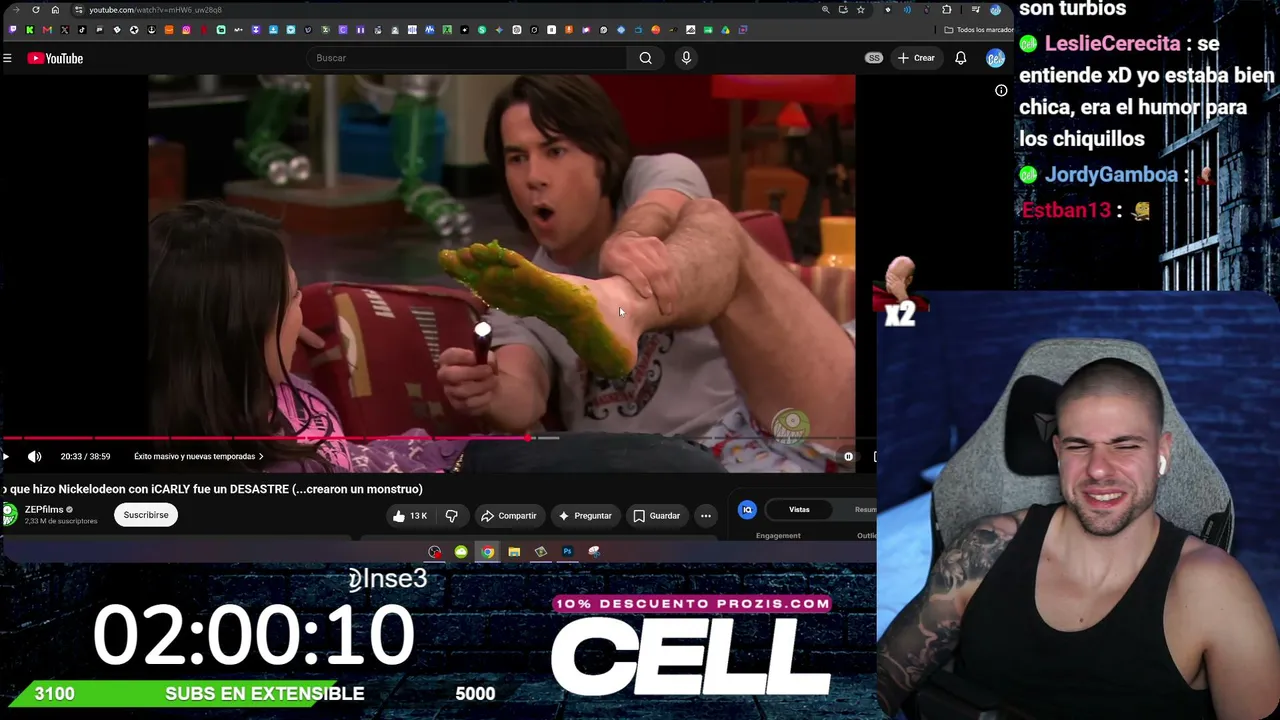Image resolution: width=1280 pixels, height=720 pixels.
Task: Click the YouTube search magnifier button
Action: point(646,58)
